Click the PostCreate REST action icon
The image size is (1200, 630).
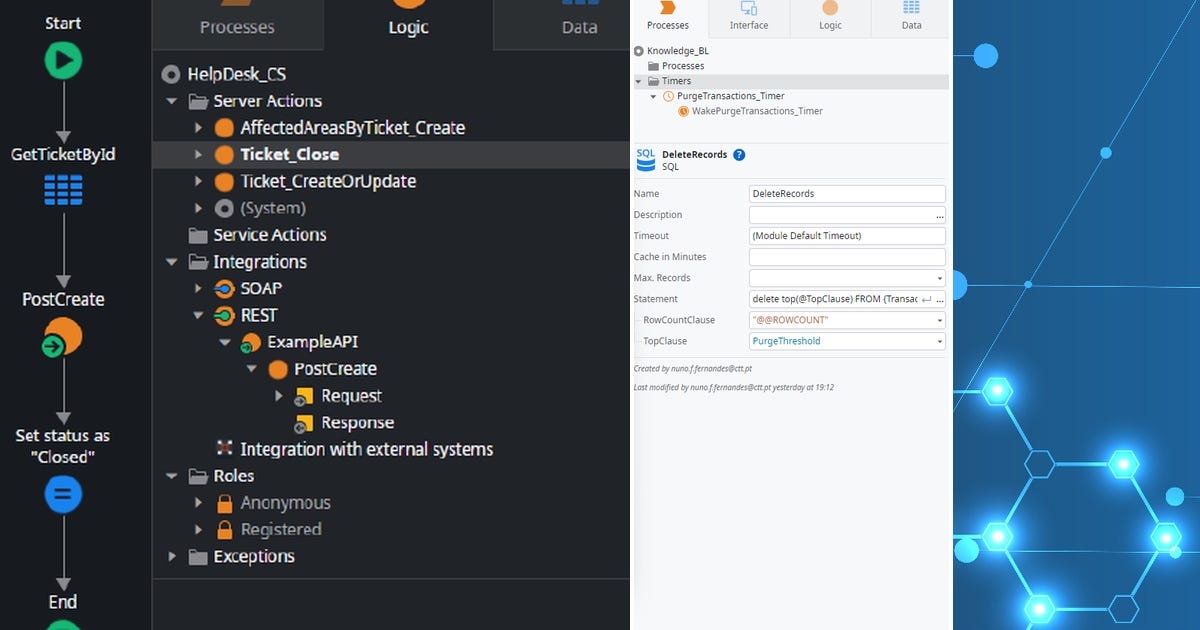pyautogui.click(x=276, y=369)
